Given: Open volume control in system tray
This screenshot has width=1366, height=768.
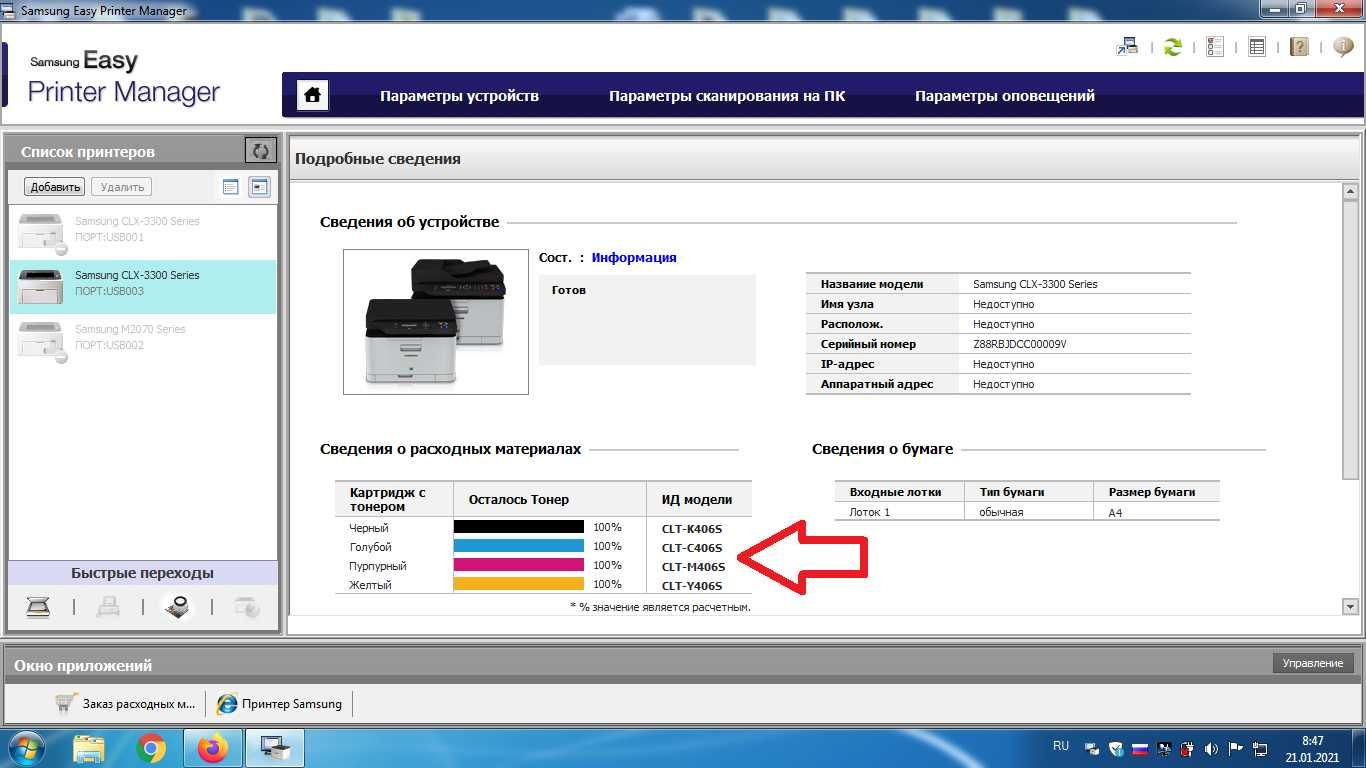Looking at the screenshot, I should [1211, 748].
